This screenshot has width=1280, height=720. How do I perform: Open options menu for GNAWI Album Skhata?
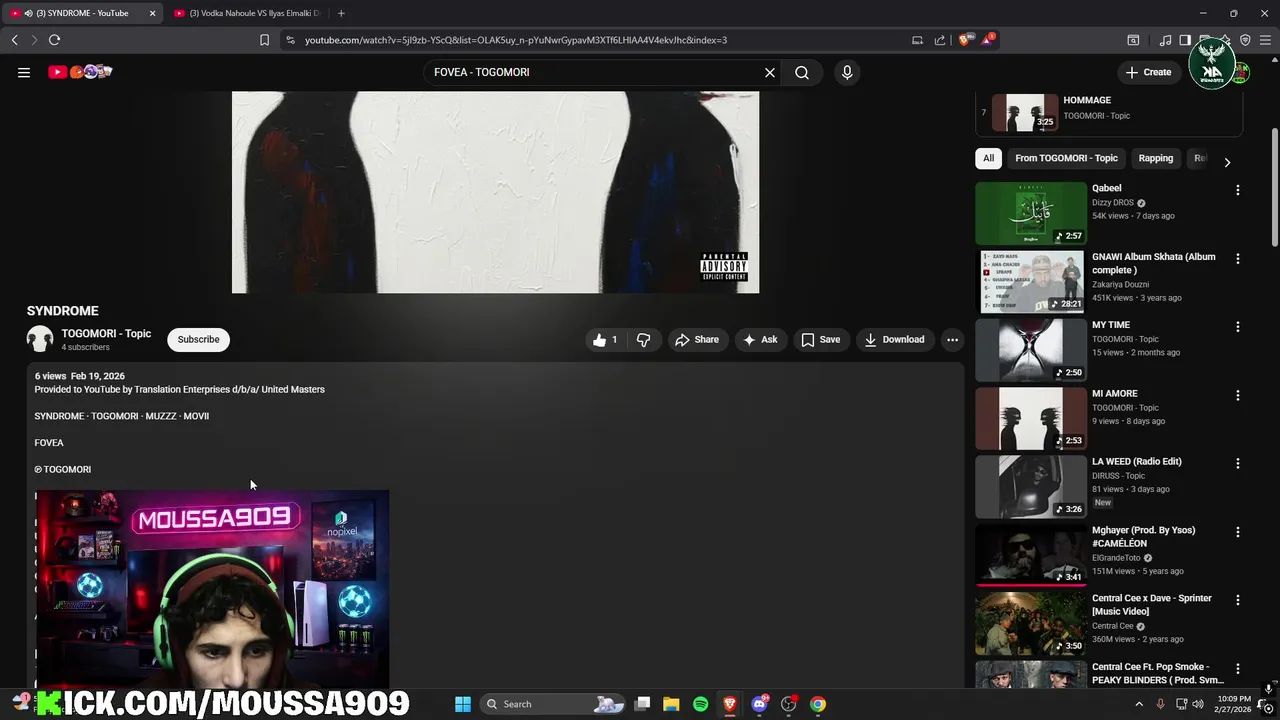coord(1237,258)
